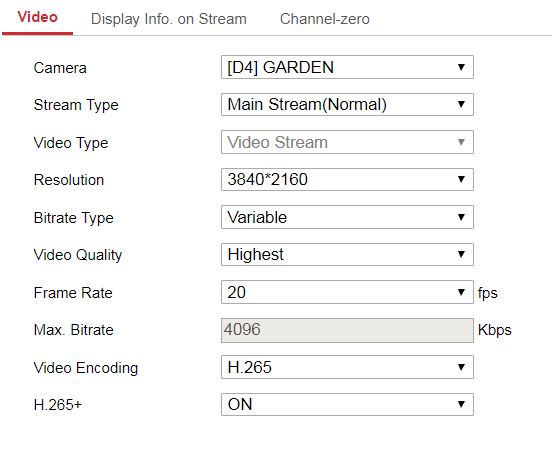Open the Camera dropdown showing [D4] GARDEN
The height and width of the screenshot is (454, 552).
[x=347, y=67]
